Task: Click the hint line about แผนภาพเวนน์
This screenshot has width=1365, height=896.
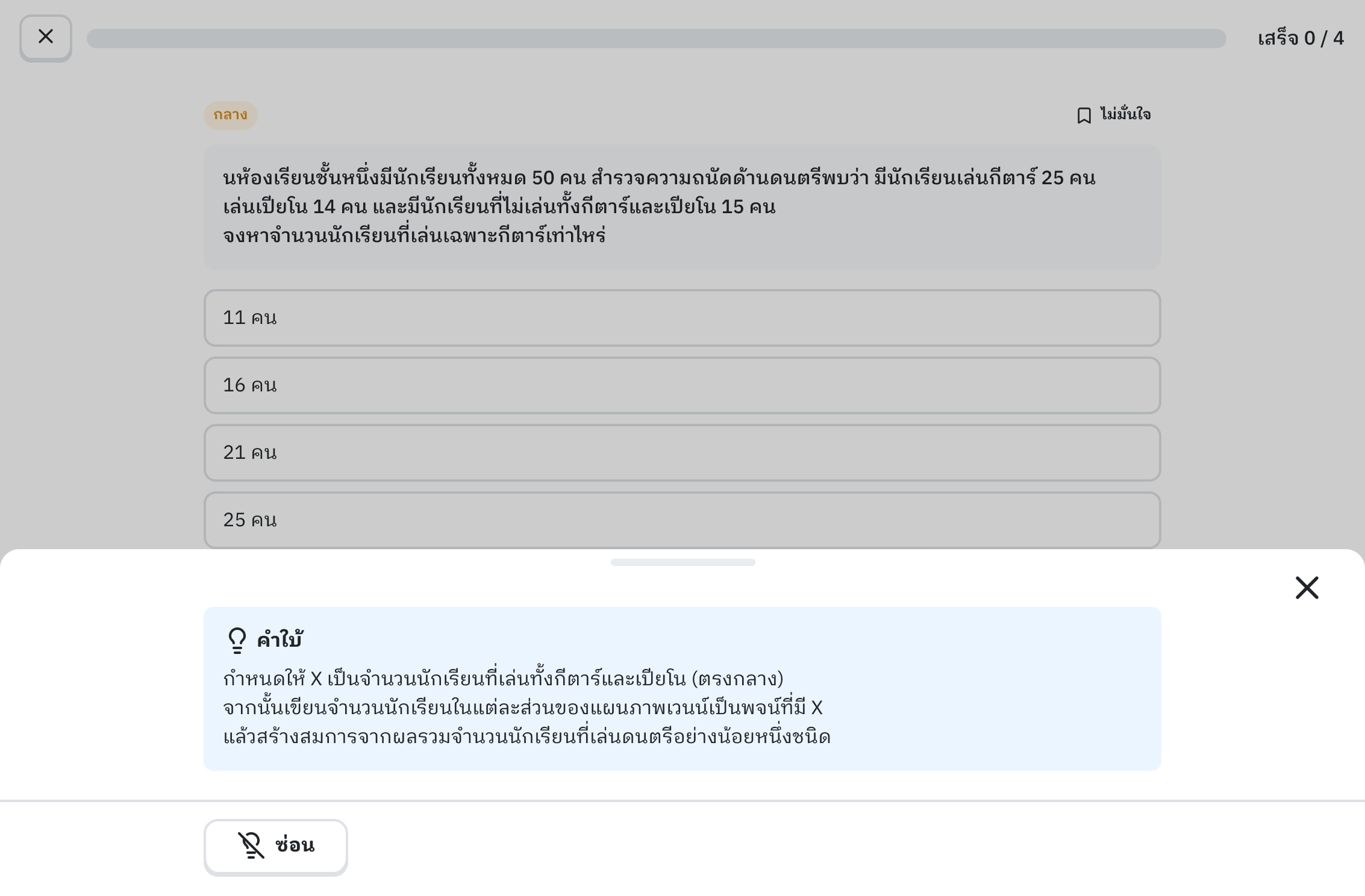Action: 522,708
